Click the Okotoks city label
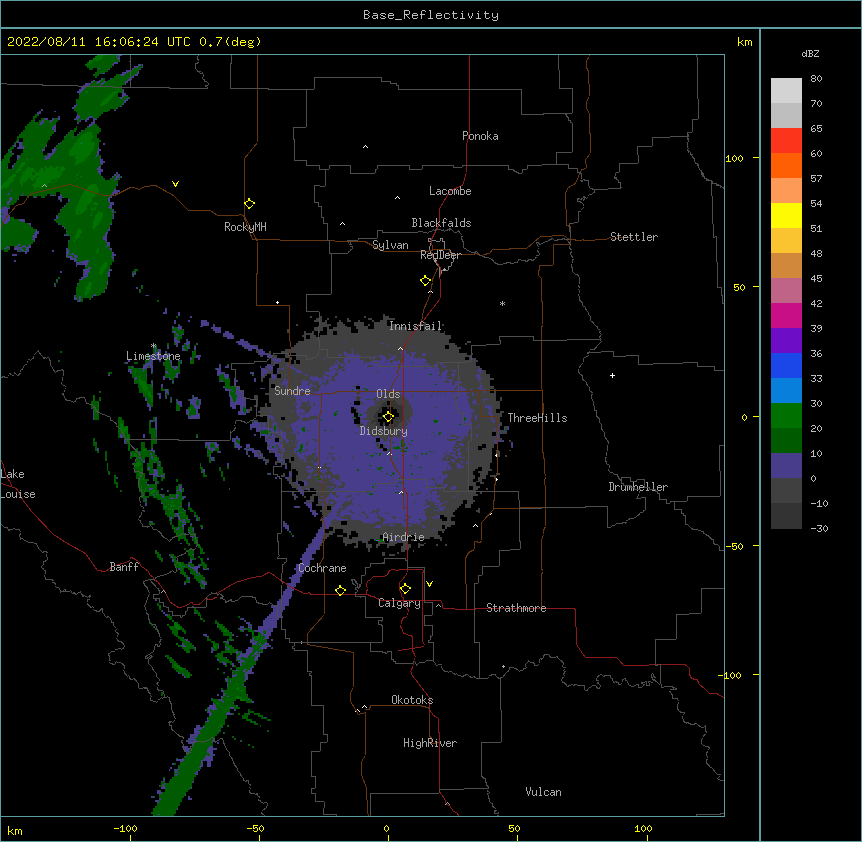The height and width of the screenshot is (842, 862). [x=412, y=700]
